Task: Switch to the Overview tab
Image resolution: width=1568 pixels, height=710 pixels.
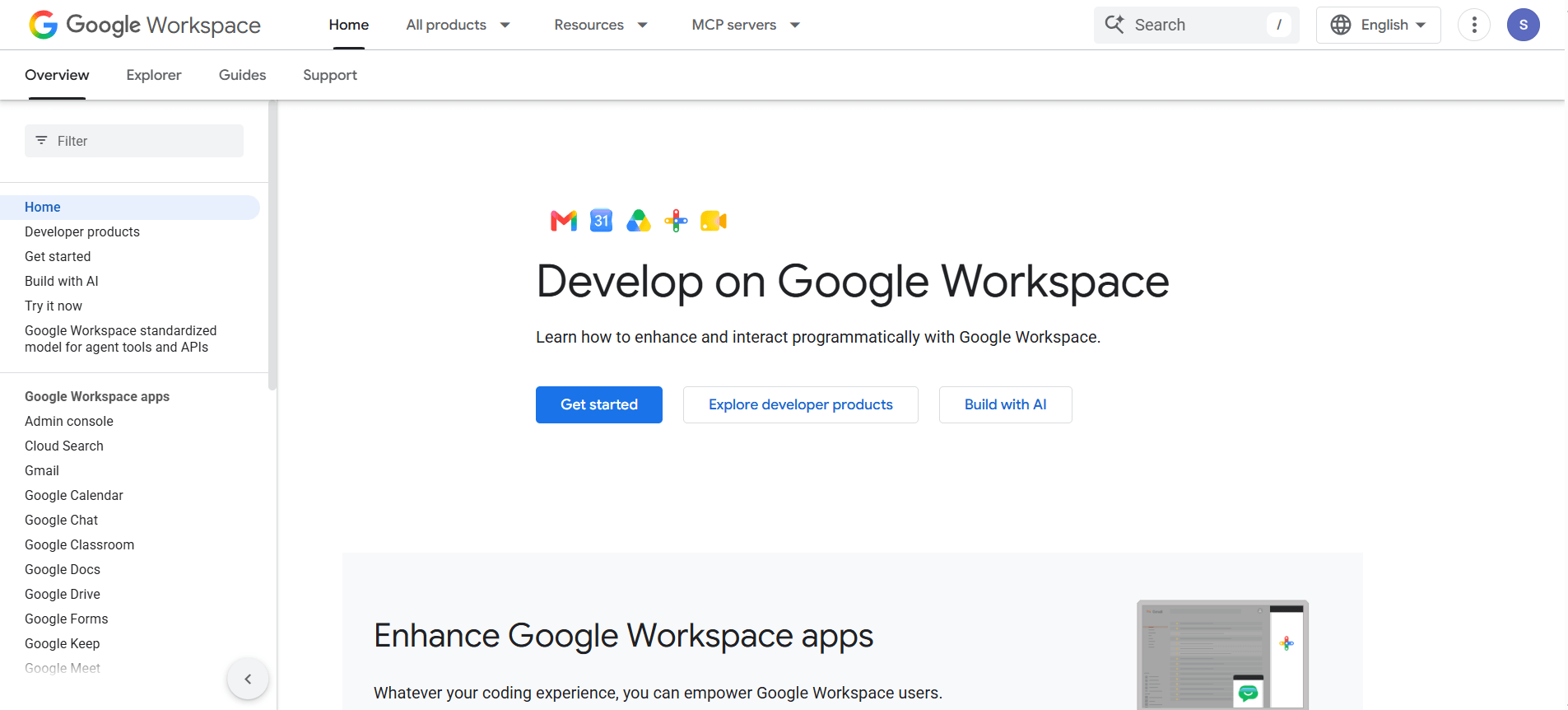Action: coord(57,75)
